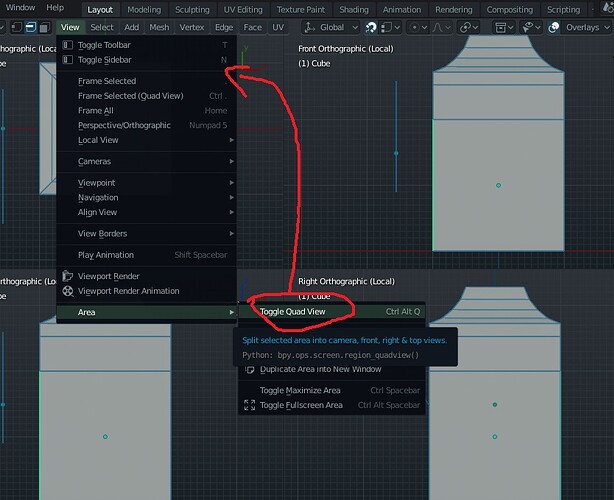Choose Frame All menu entry
614x500 pixels.
tap(146, 111)
